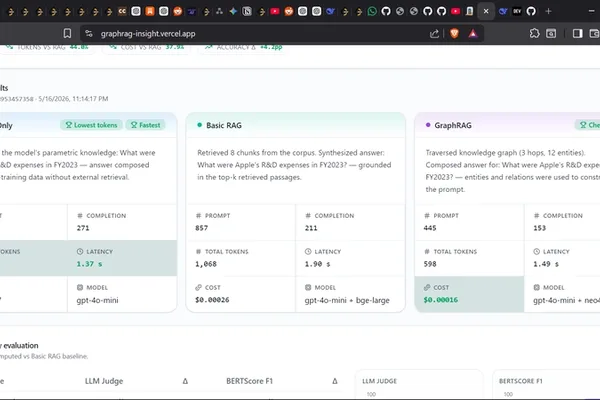Click purple status dot beside GraphRAG
Screen dimensions: 600x400
428,125
